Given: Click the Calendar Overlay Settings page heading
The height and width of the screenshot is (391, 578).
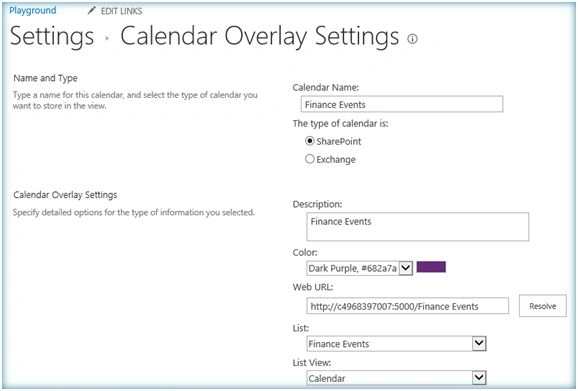Looking at the screenshot, I should click(260, 36).
